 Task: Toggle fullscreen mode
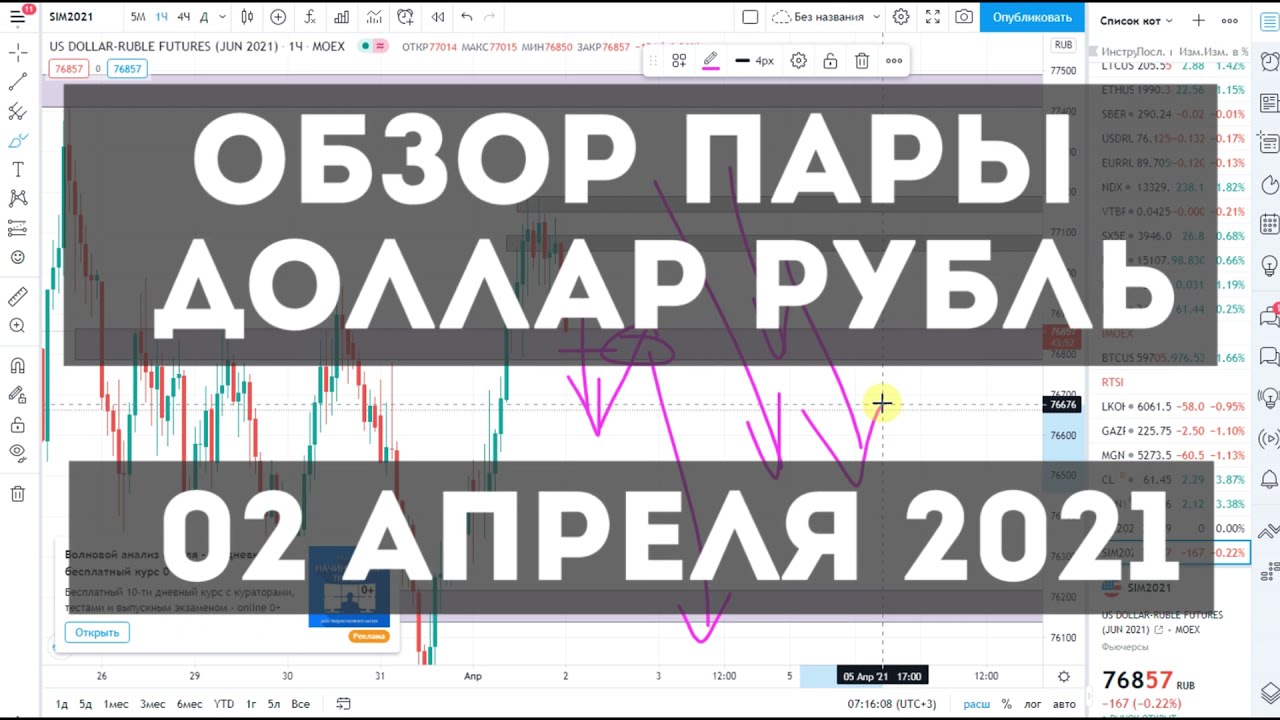[933, 17]
